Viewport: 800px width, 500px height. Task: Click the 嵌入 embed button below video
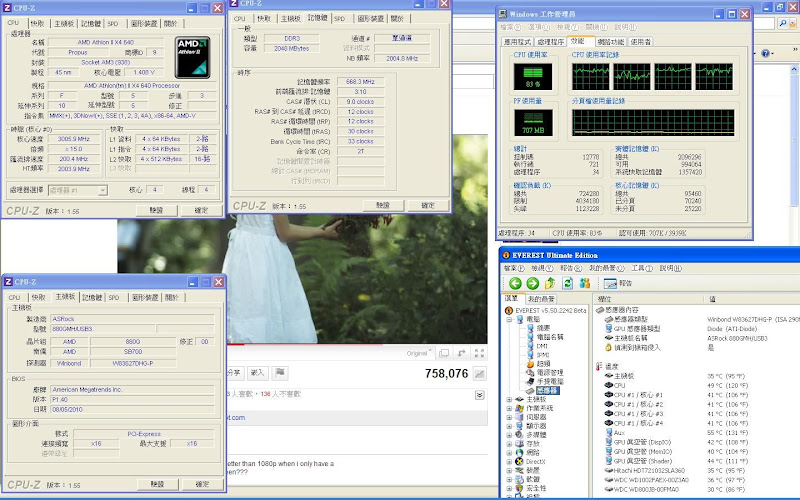[x=257, y=373]
